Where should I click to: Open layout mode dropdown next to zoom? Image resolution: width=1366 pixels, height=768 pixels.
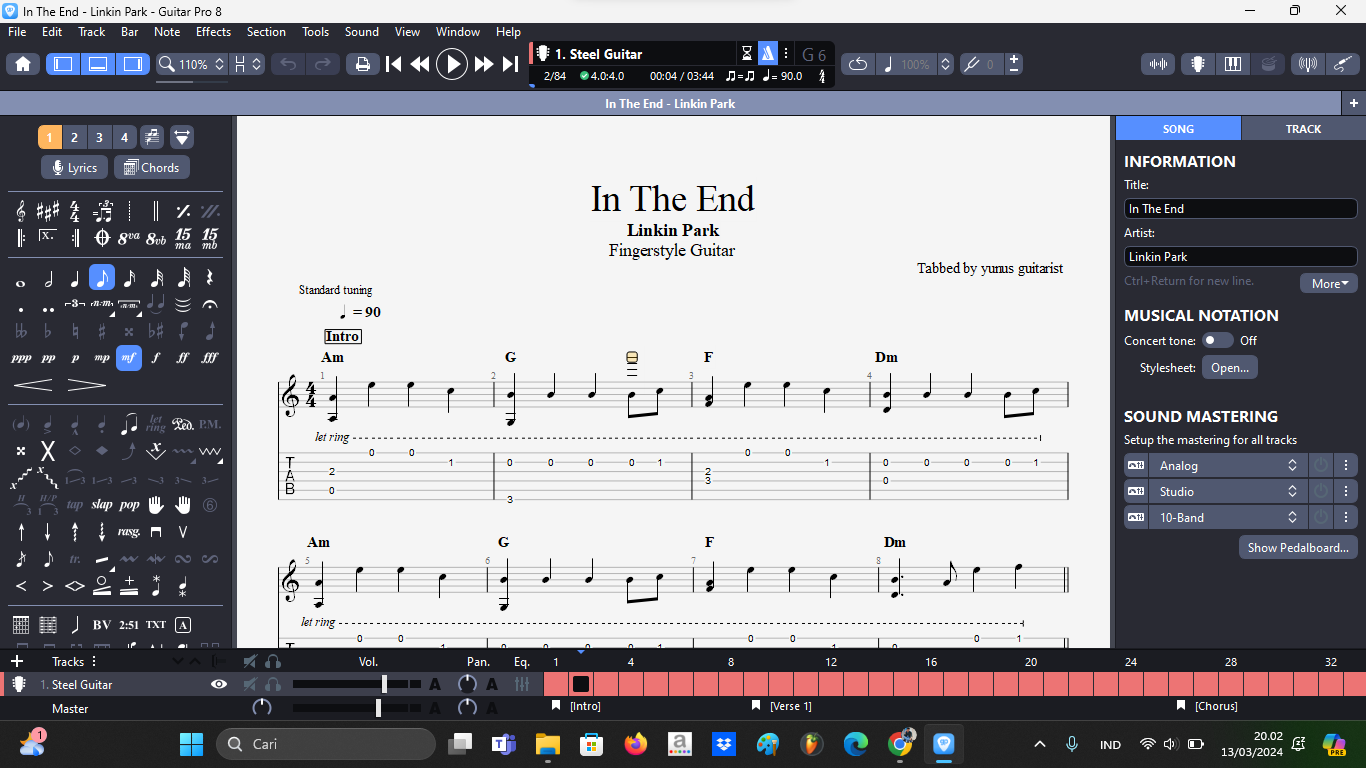click(x=247, y=64)
